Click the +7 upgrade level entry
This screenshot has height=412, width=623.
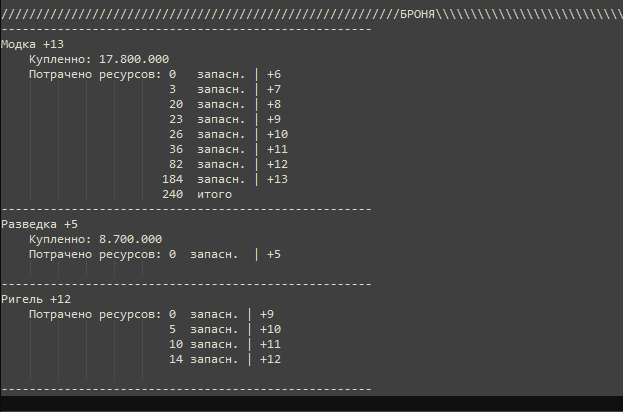(274, 89)
